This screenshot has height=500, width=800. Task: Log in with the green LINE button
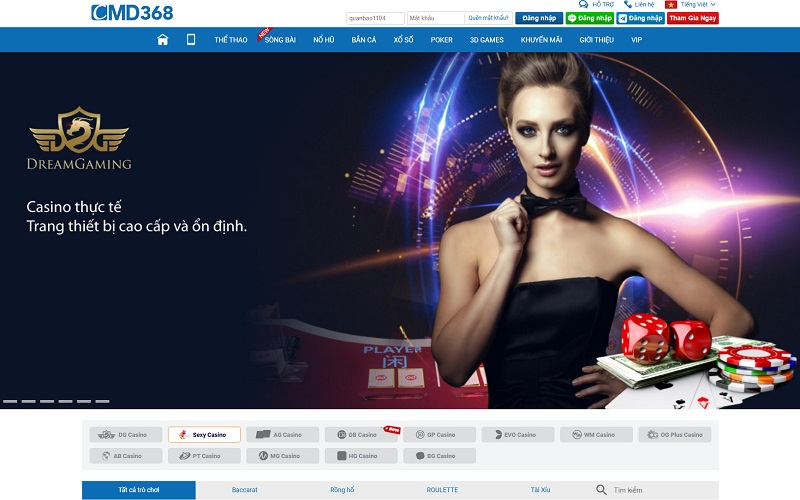589,18
